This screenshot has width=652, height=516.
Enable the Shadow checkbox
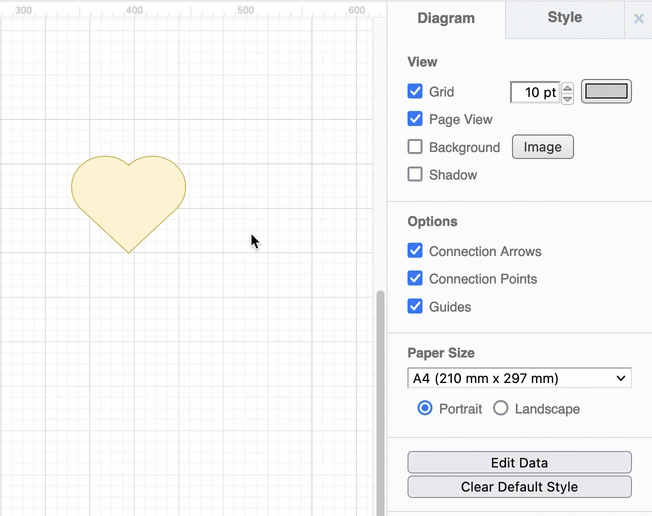[415, 174]
